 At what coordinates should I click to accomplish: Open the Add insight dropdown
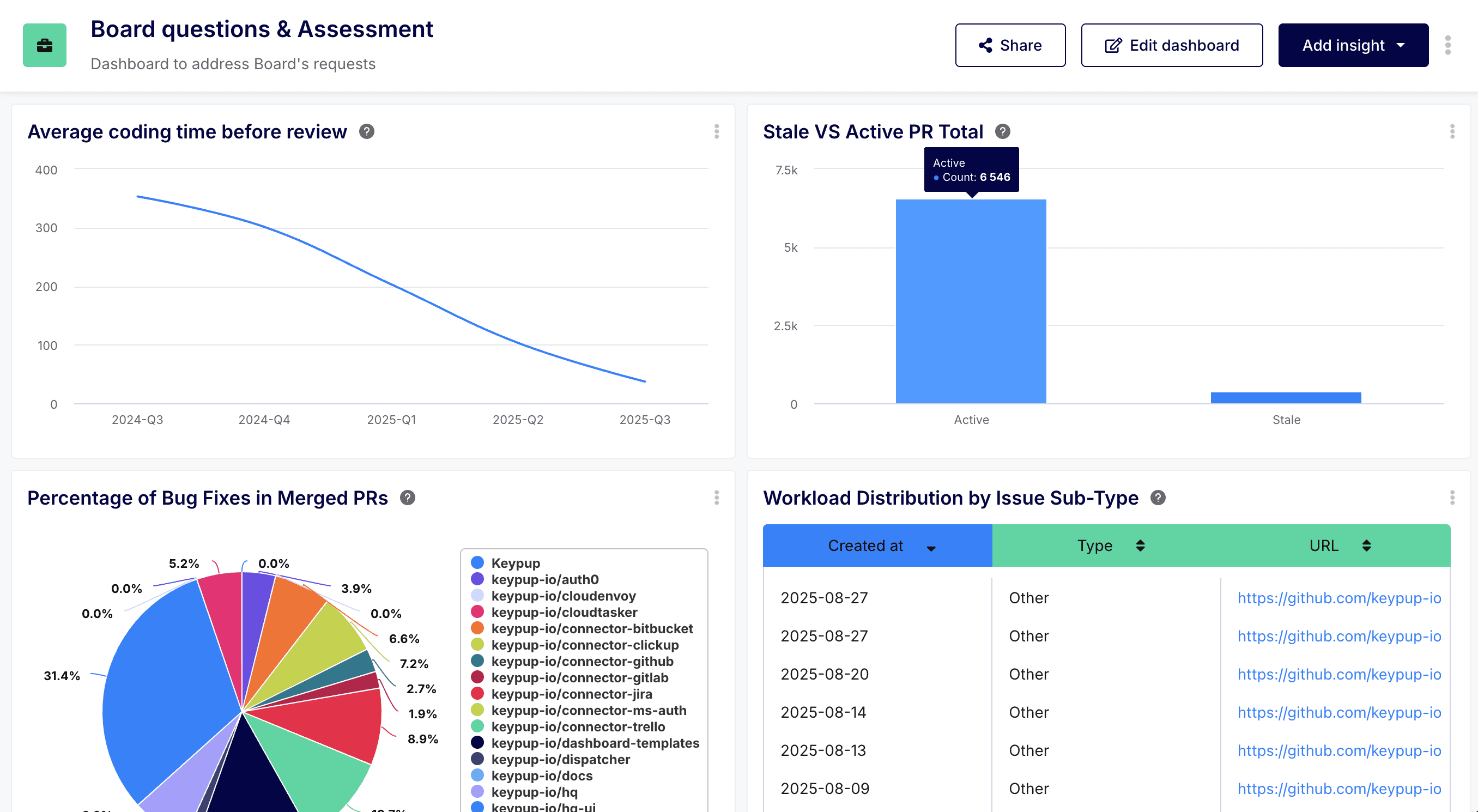[1354, 45]
